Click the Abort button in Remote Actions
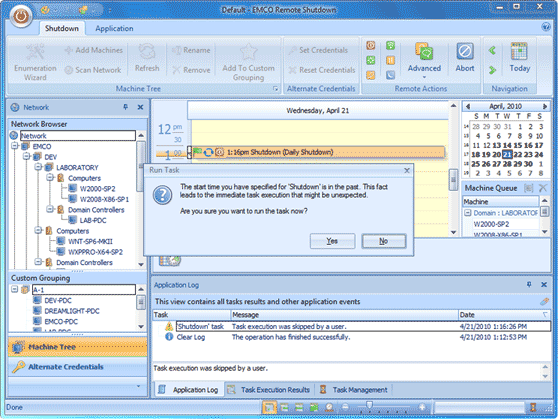The image size is (558, 419). click(465, 58)
